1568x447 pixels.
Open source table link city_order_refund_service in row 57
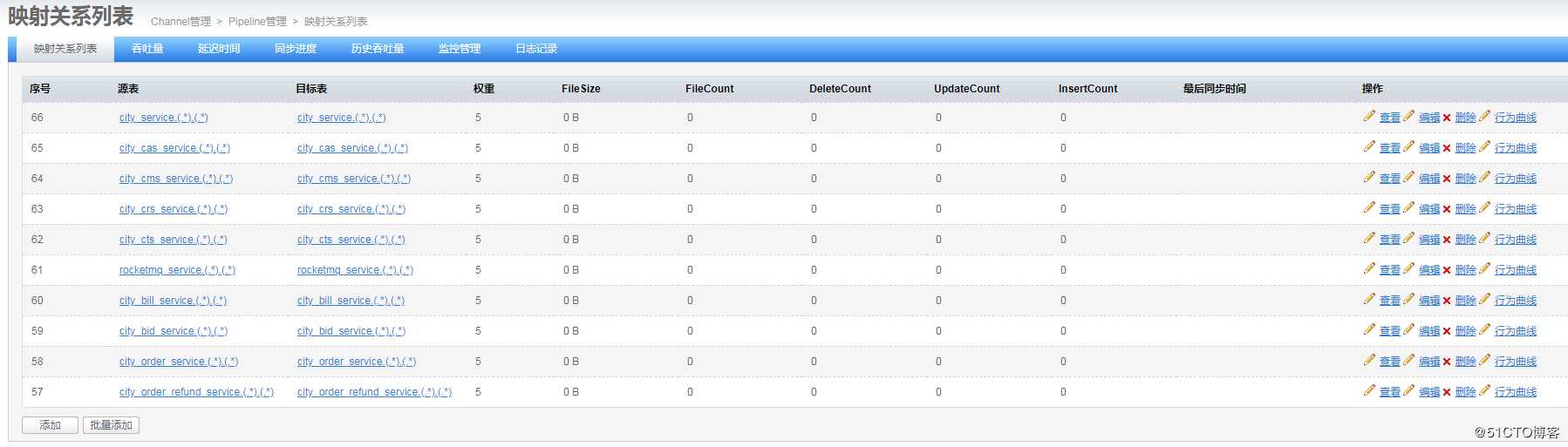pyautogui.click(x=196, y=392)
